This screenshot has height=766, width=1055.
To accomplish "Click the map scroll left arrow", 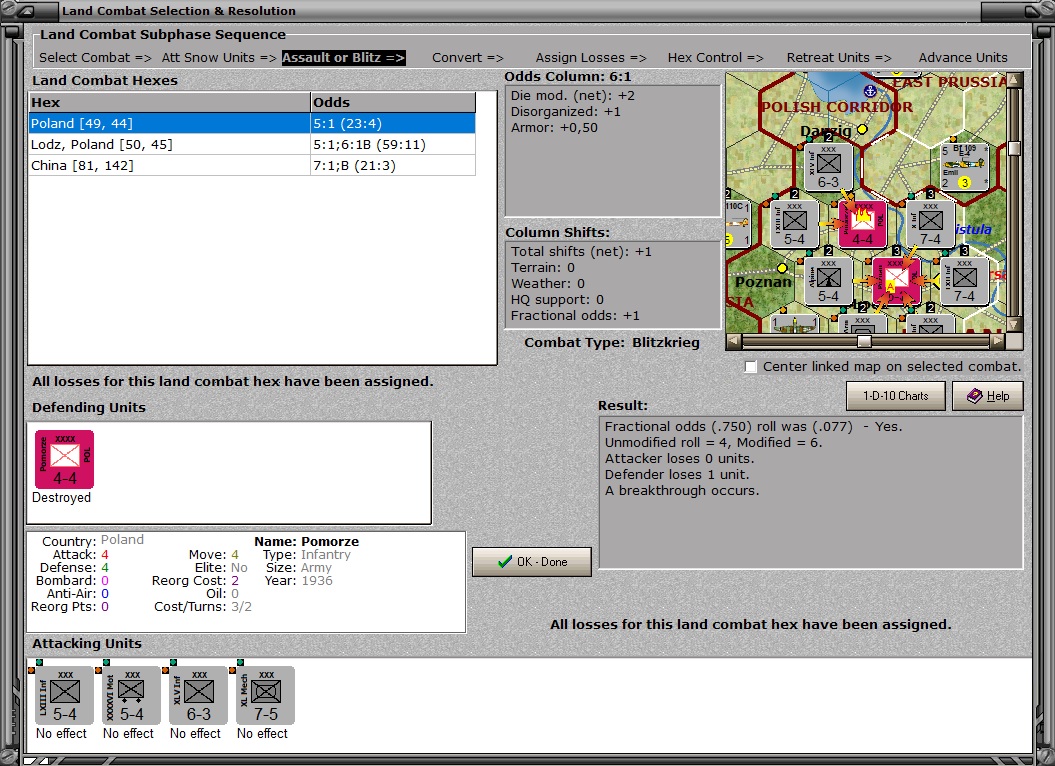I will [x=733, y=341].
